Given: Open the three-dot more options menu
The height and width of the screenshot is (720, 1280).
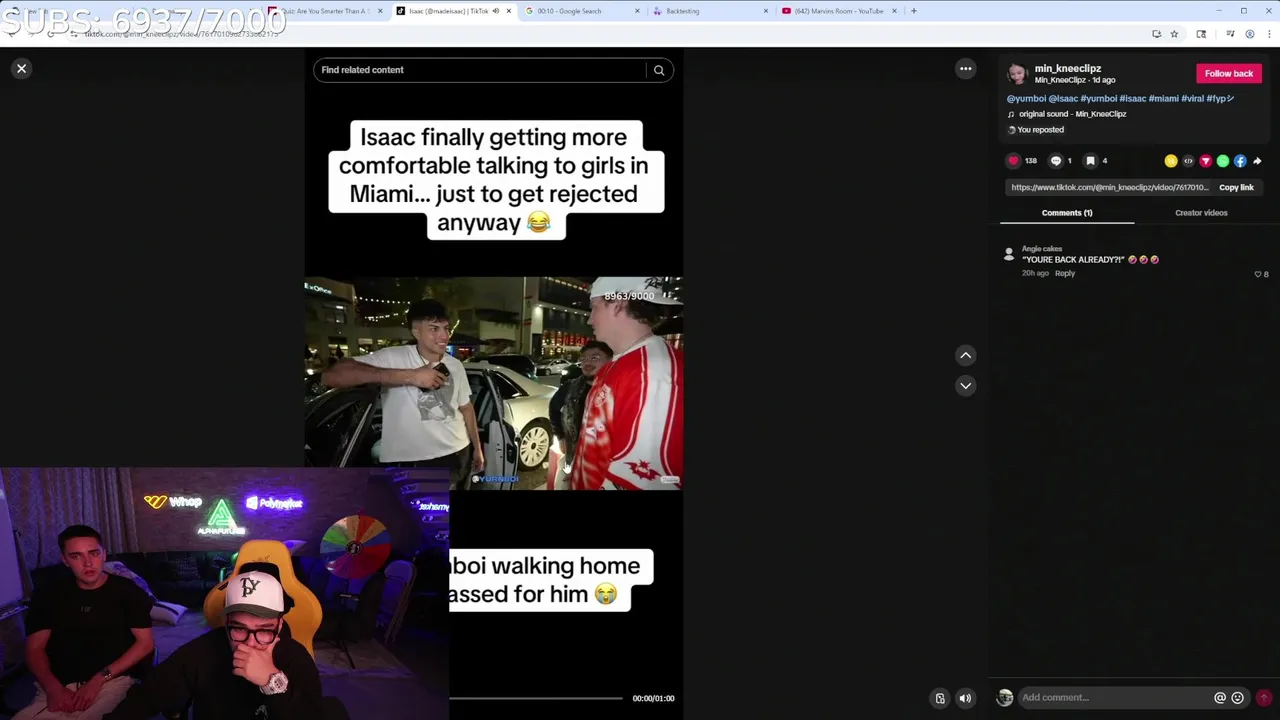Looking at the screenshot, I should [x=965, y=68].
